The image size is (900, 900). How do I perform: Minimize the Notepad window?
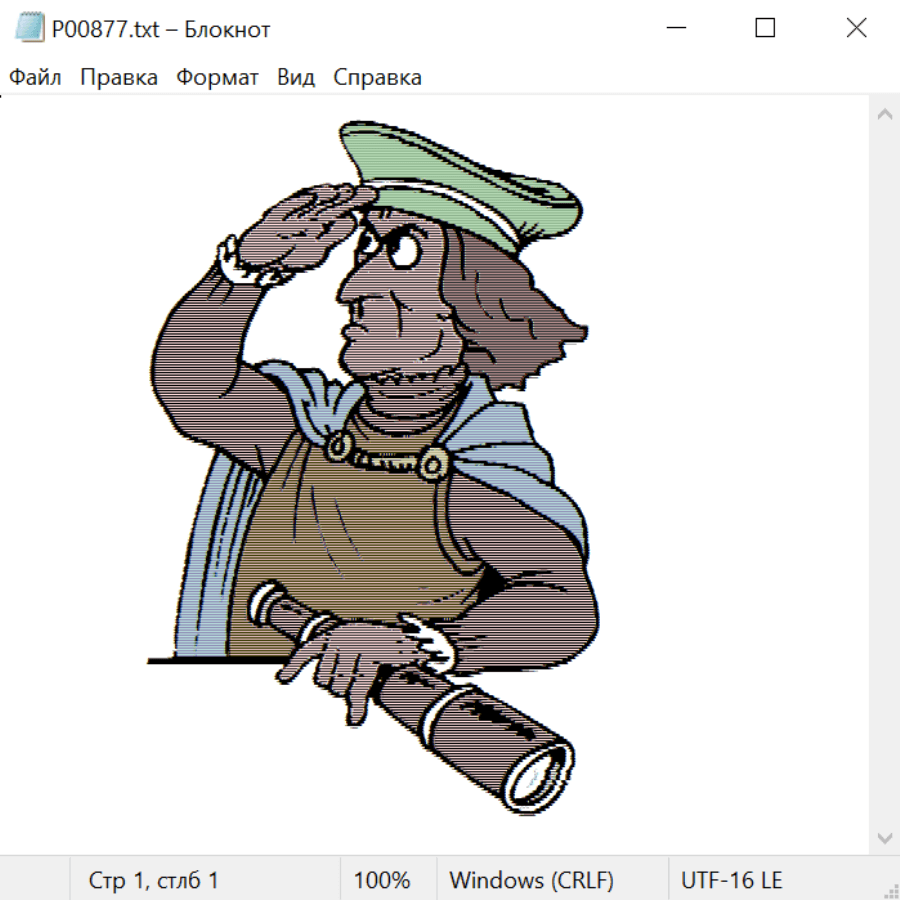675,29
